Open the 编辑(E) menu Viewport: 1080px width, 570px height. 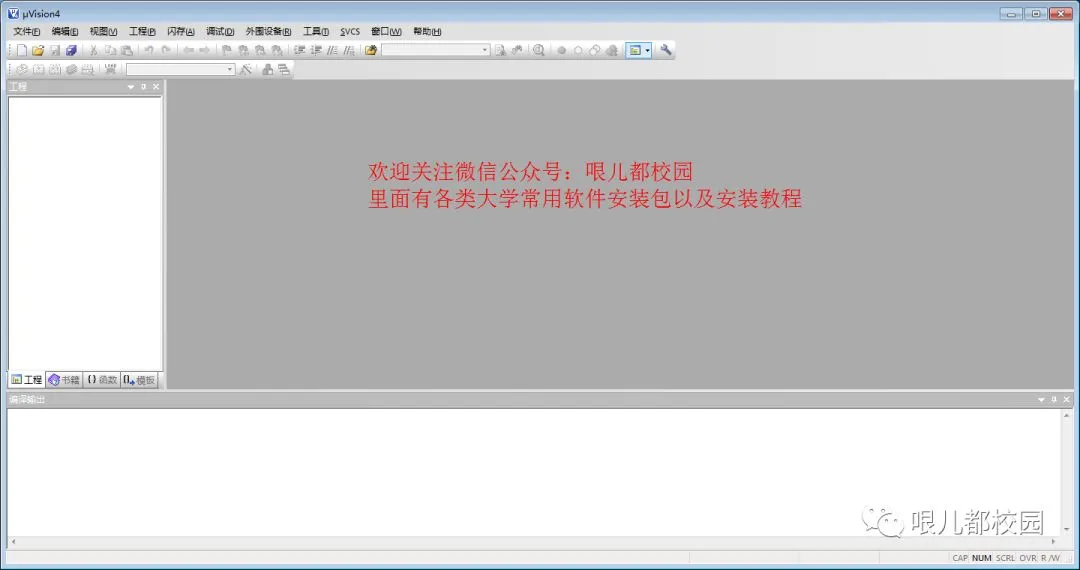pos(65,32)
